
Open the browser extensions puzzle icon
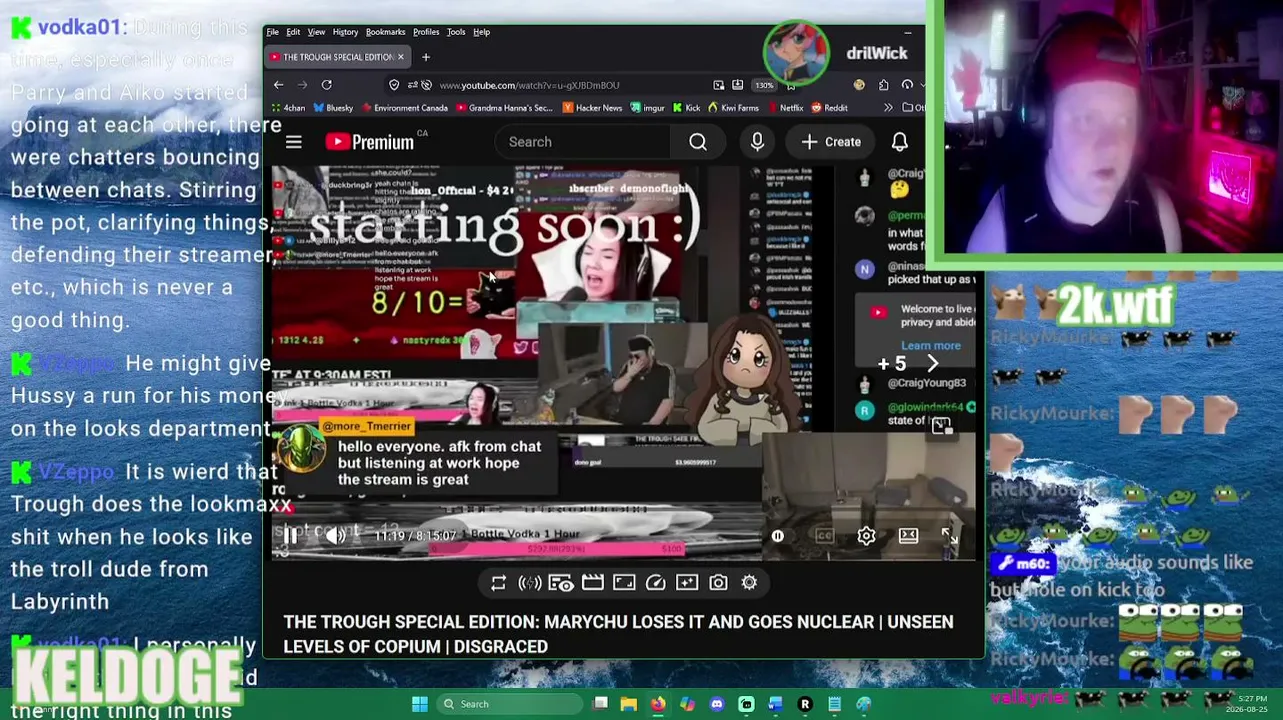point(883,85)
